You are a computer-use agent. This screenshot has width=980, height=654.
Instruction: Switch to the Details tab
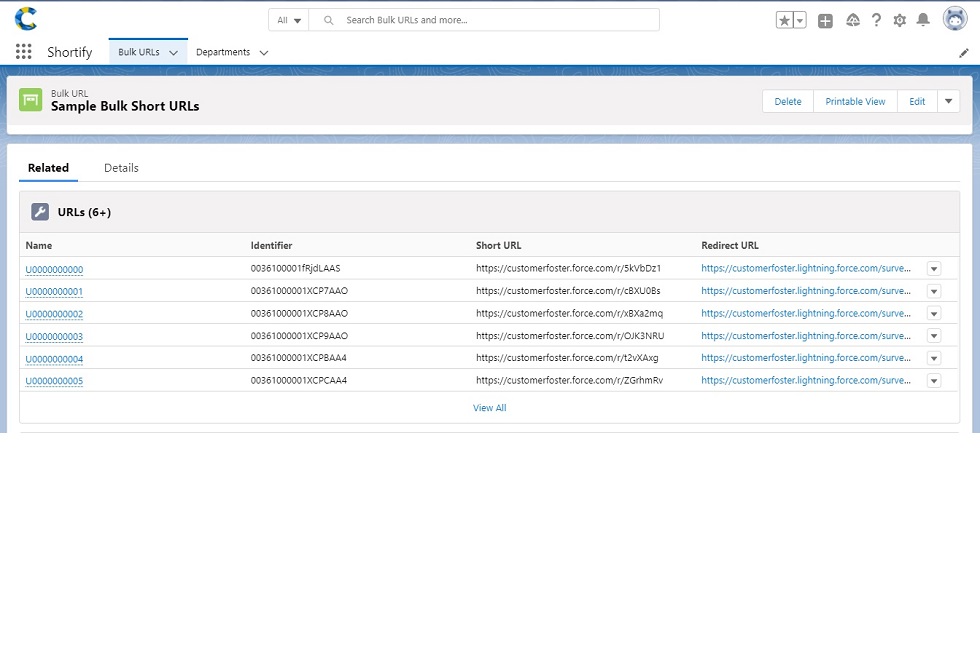click(x=121, y=168)
